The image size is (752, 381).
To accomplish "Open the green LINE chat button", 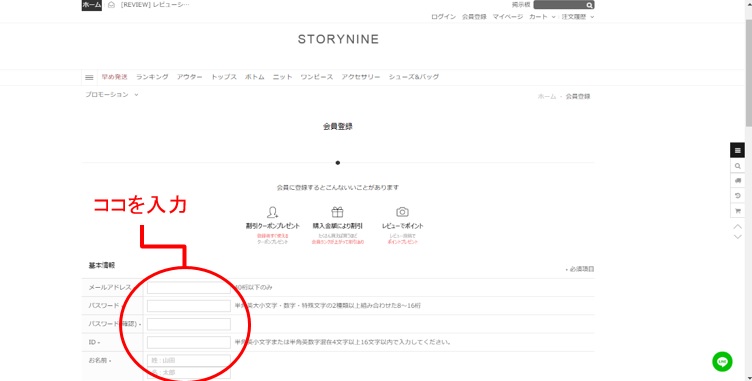I will (x=722, y=361).
